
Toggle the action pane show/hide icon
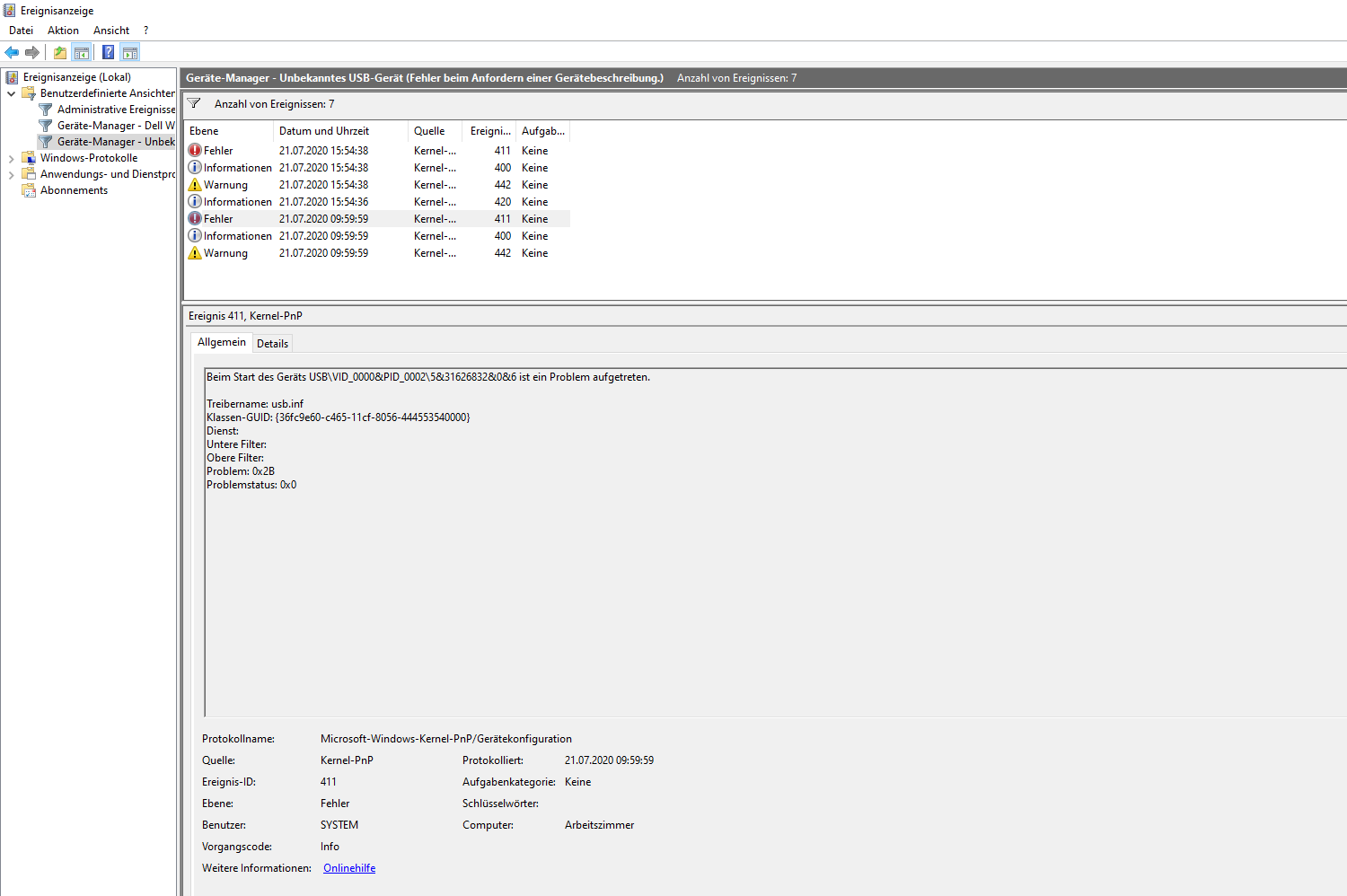[130, 52]
